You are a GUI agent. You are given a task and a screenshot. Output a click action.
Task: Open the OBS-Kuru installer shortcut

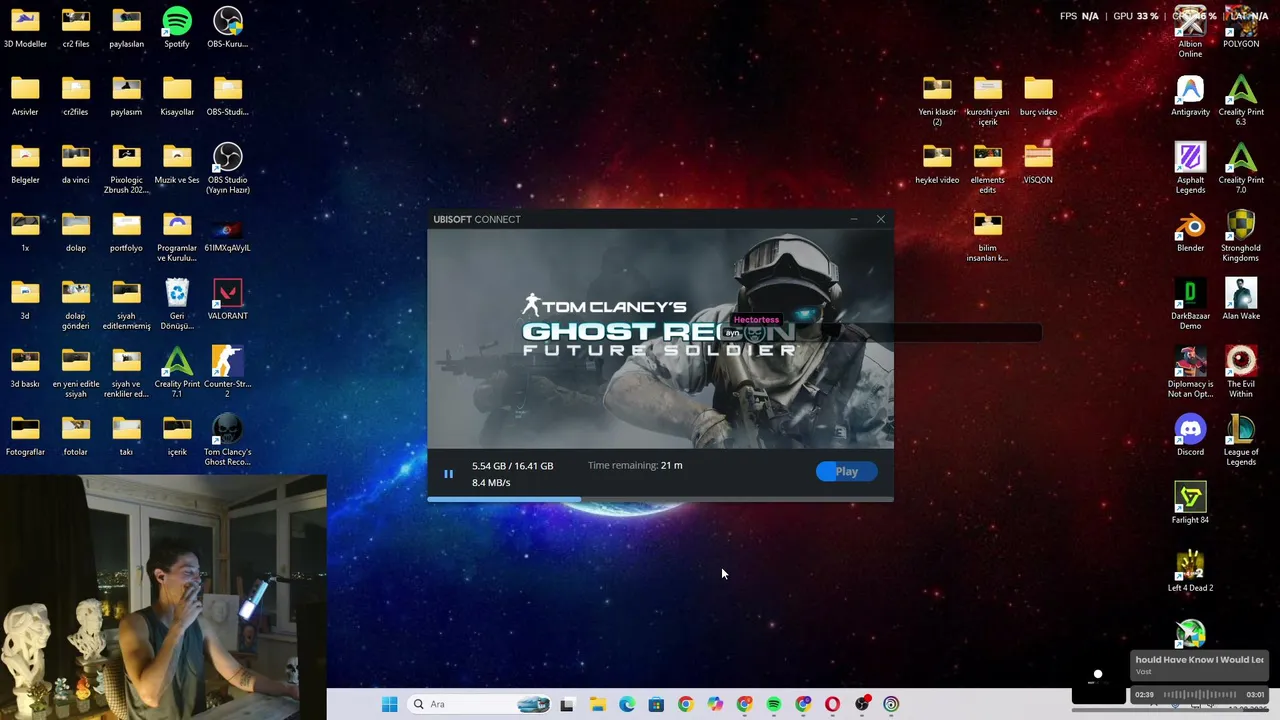coord(228,28)
